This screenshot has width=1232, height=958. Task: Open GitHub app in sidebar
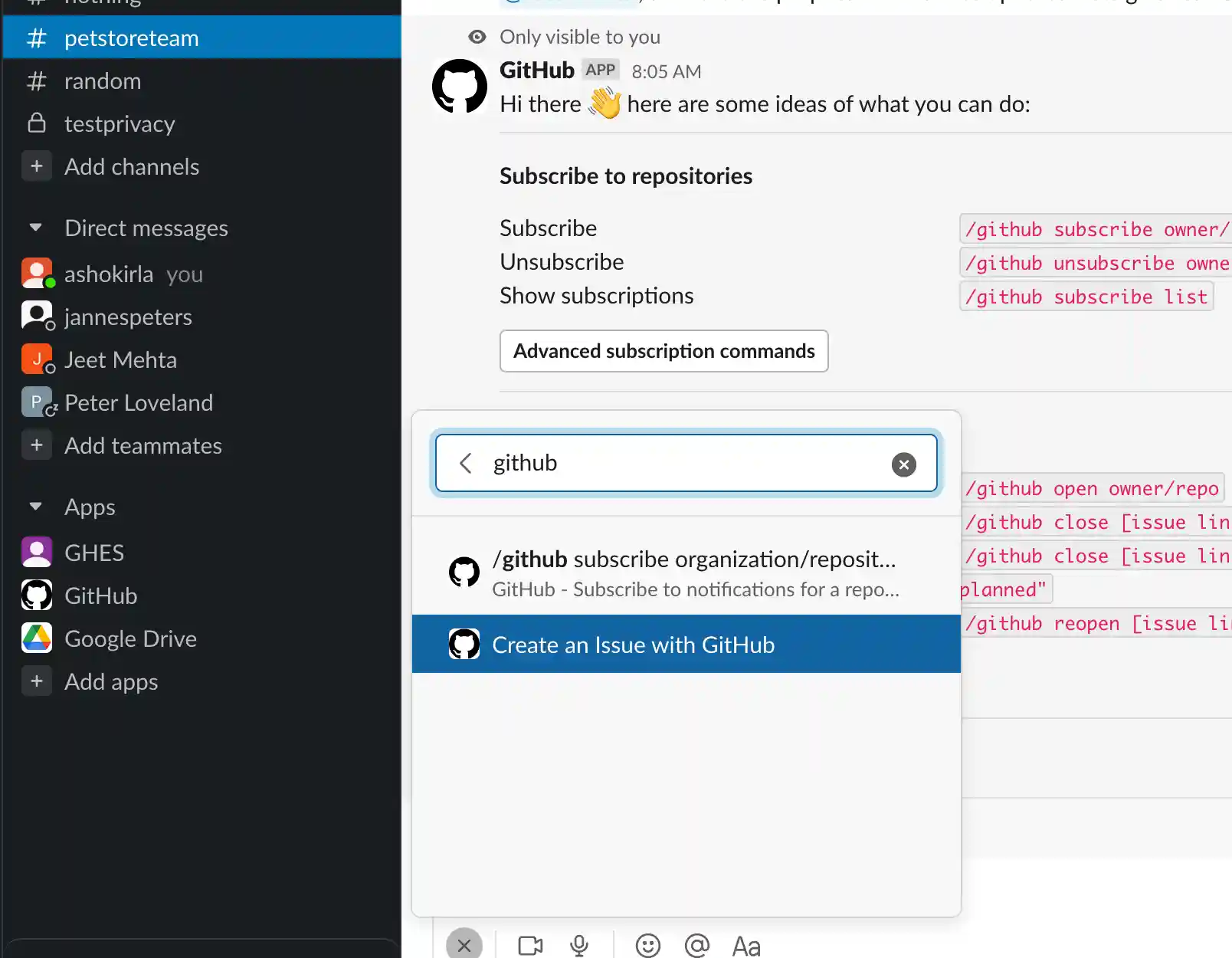click(x=100, y=595)
